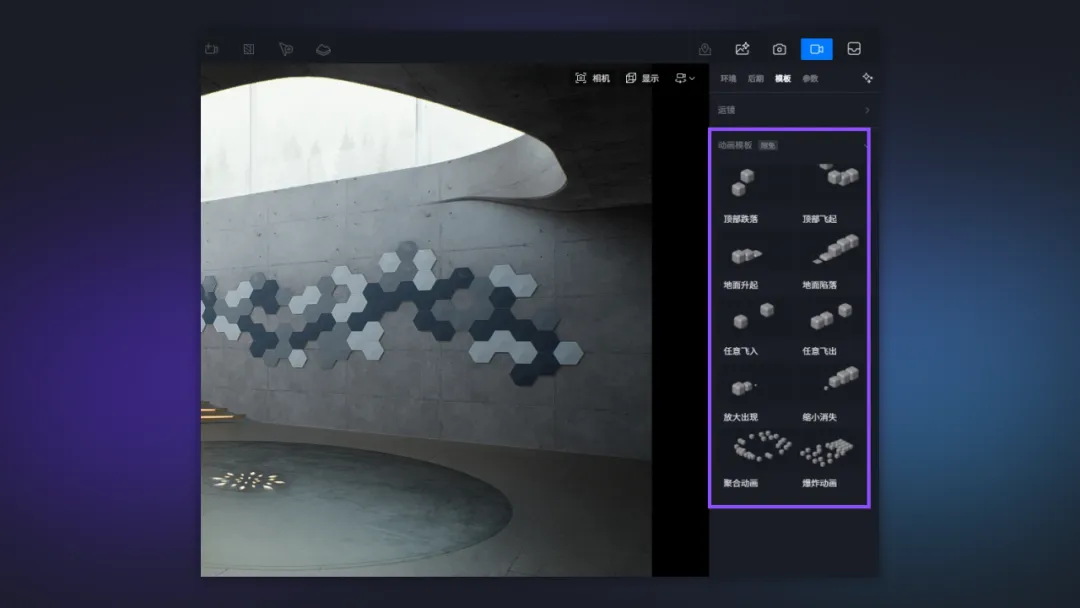Apply the 聚合动画 animation template

tap(741, 458)
